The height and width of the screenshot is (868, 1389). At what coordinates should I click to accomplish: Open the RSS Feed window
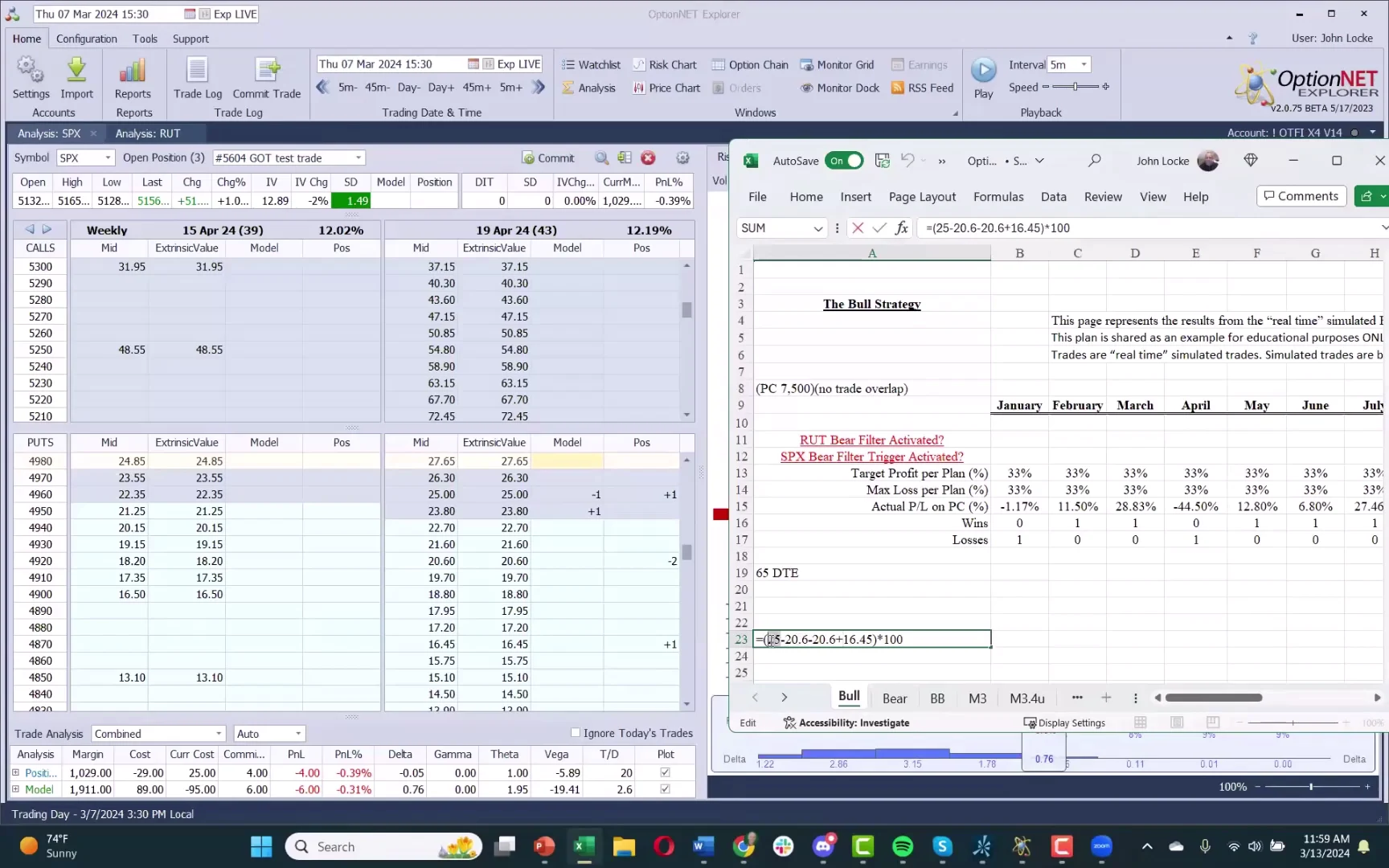(x=922, y=88)
